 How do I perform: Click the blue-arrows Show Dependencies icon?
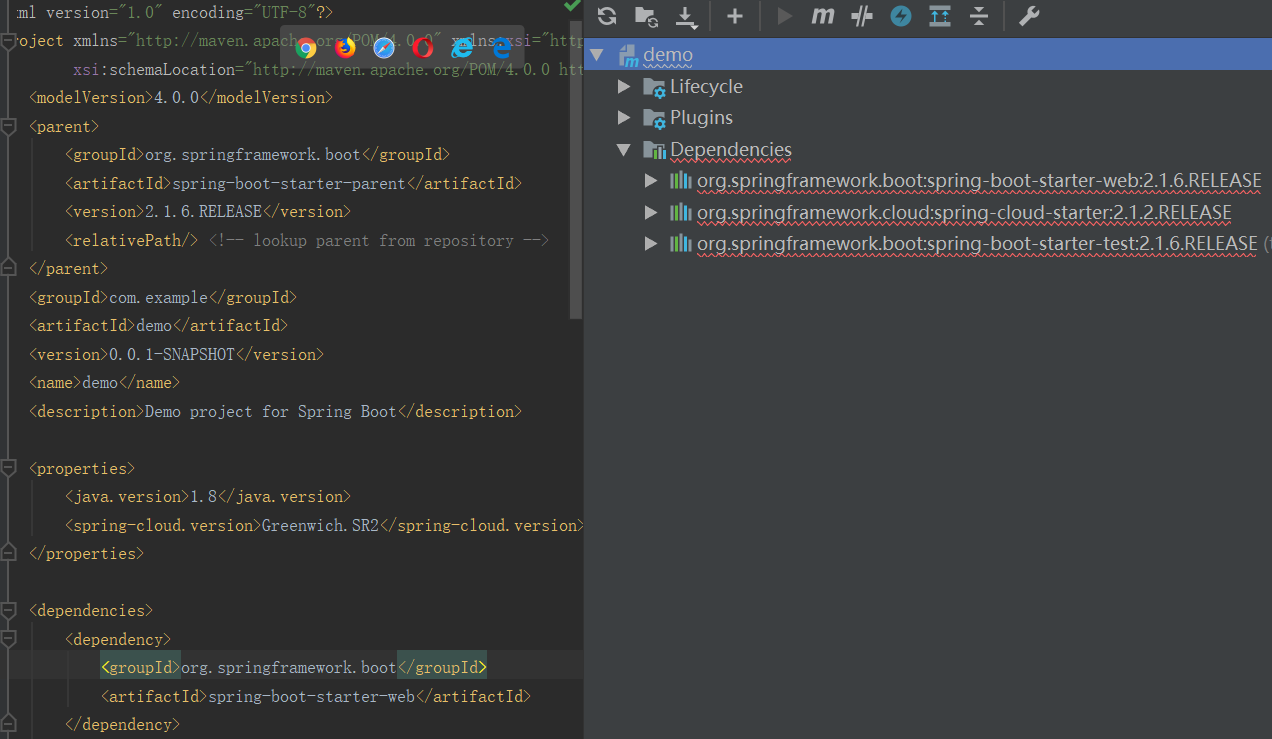940,16
